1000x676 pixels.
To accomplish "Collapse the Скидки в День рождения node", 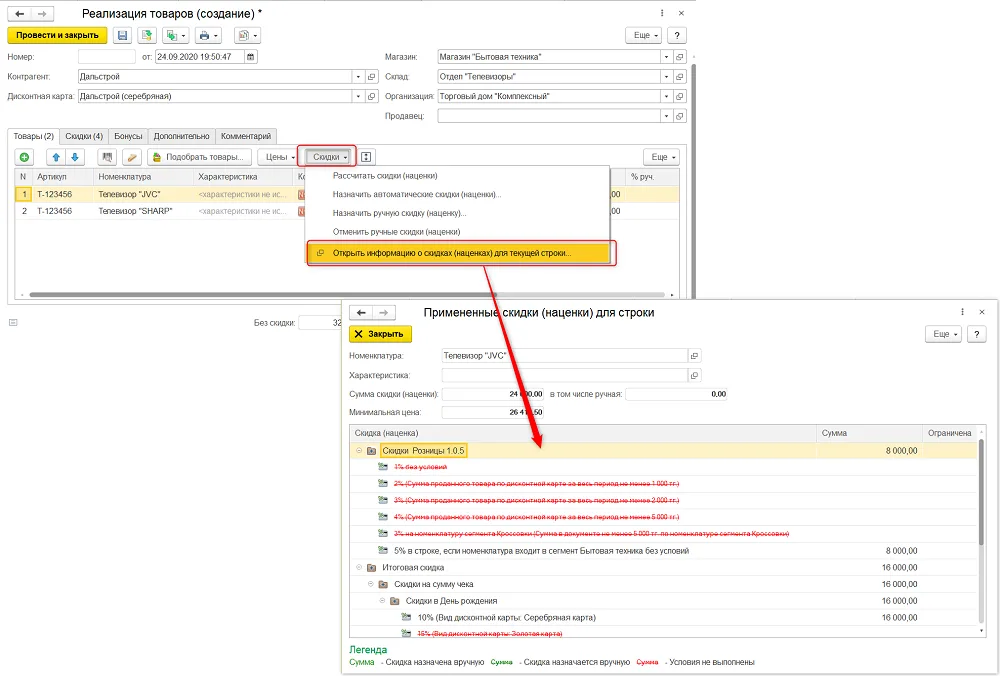I will click(383, 601).
